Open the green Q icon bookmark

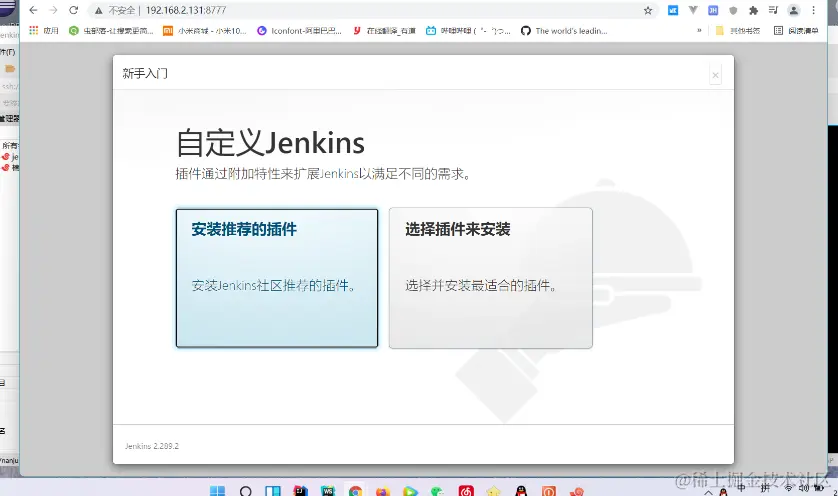[x=111, y=31]
